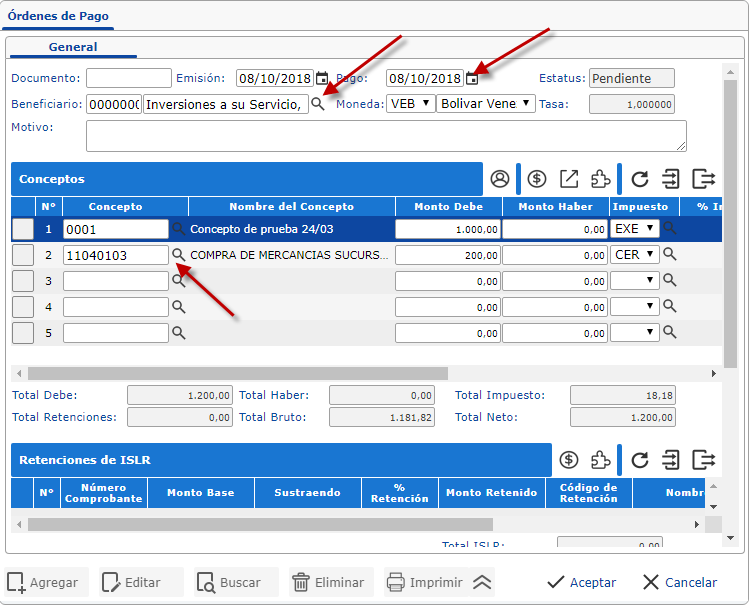Select the Órdenes de Pago tab
The height and width of the screenshot is (605, 752).
59,16
